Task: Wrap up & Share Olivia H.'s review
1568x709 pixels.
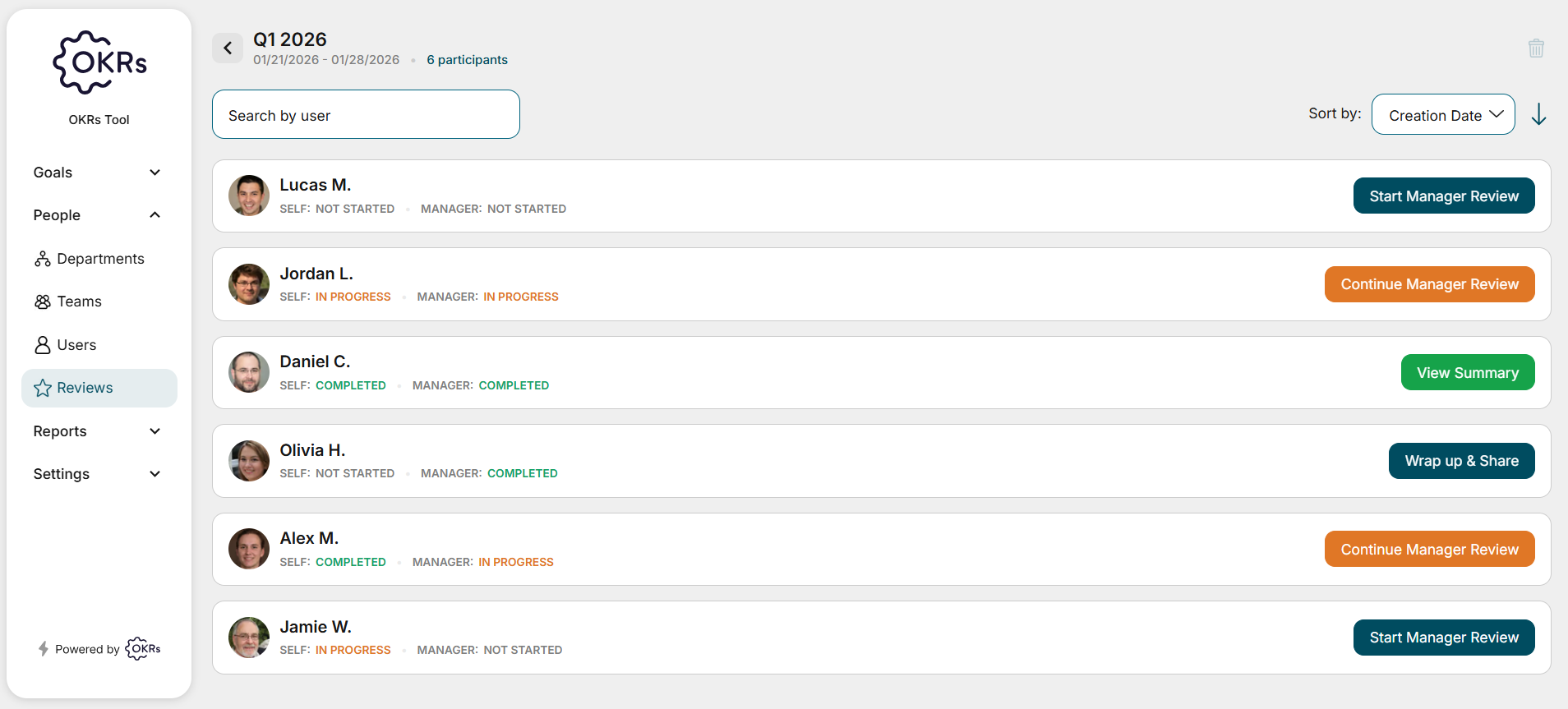Action: click(1461, 461)
